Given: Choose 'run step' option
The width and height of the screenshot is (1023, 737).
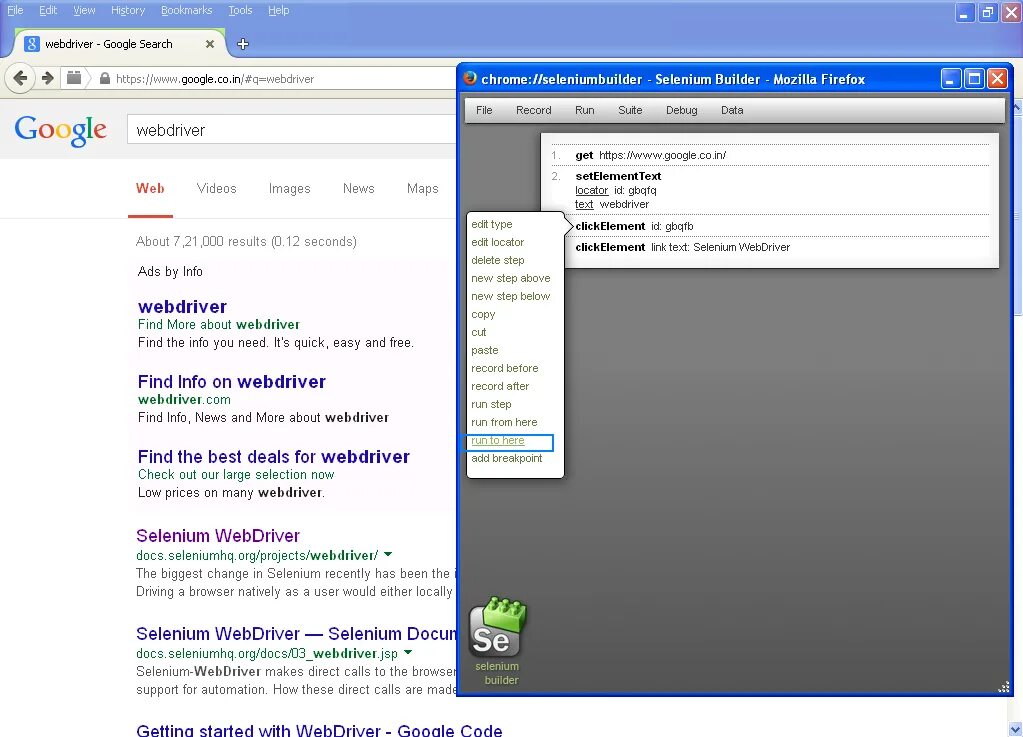Looking at the screenshot, I should tap(491, 404).
